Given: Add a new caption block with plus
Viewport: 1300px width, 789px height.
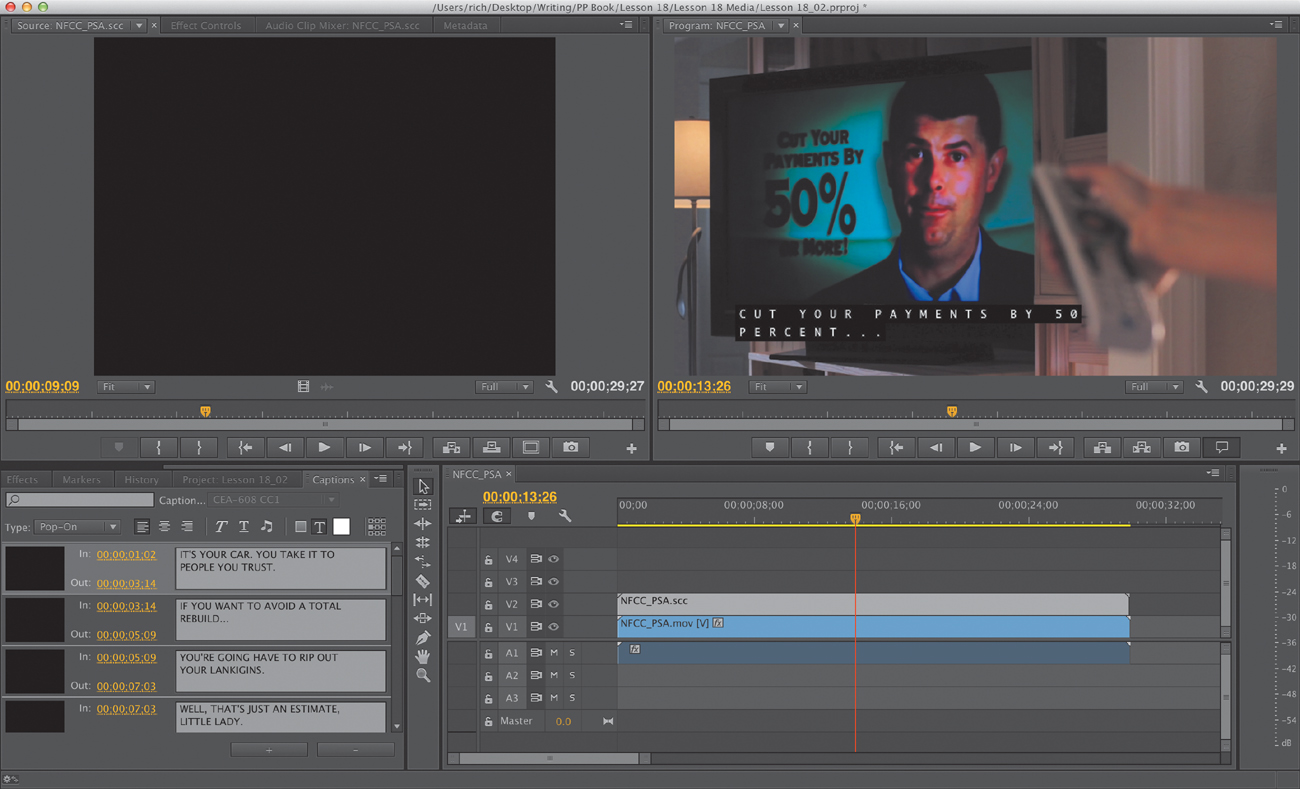Looking at the screenshot, I should pyautogui.click(x=269, y=750).
